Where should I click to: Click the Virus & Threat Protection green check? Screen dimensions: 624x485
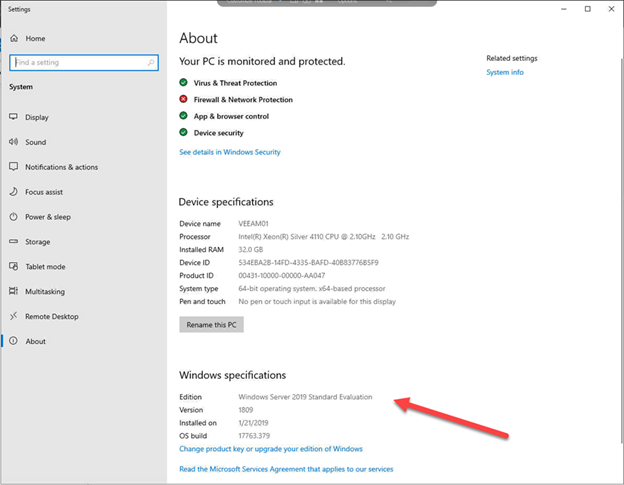pyautogui.click(x=183, y=82)
